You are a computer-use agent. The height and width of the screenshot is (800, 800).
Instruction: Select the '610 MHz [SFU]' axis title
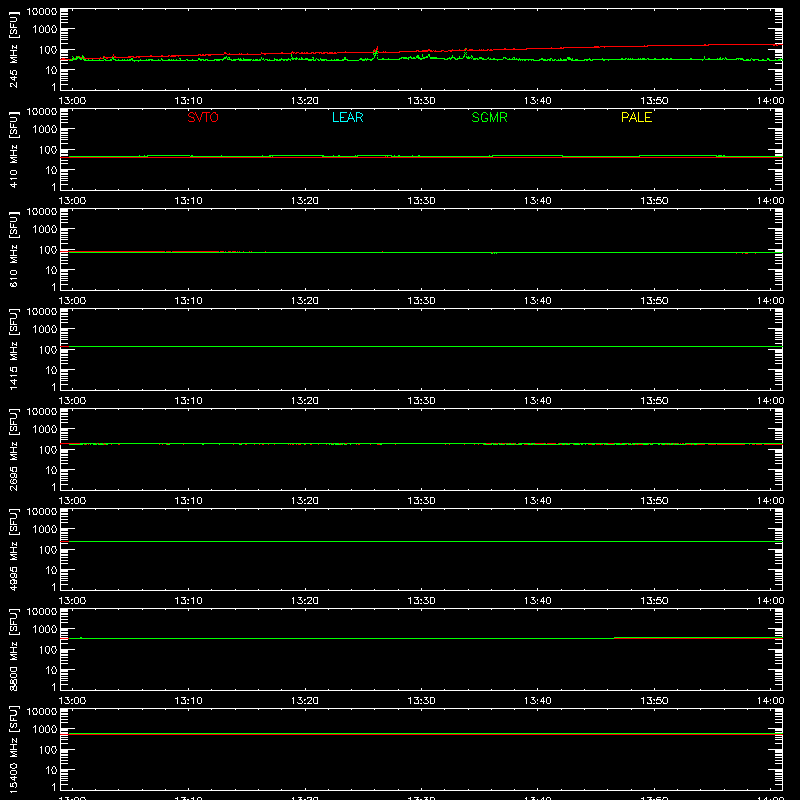pyautogui.click(x=13, y=249)
